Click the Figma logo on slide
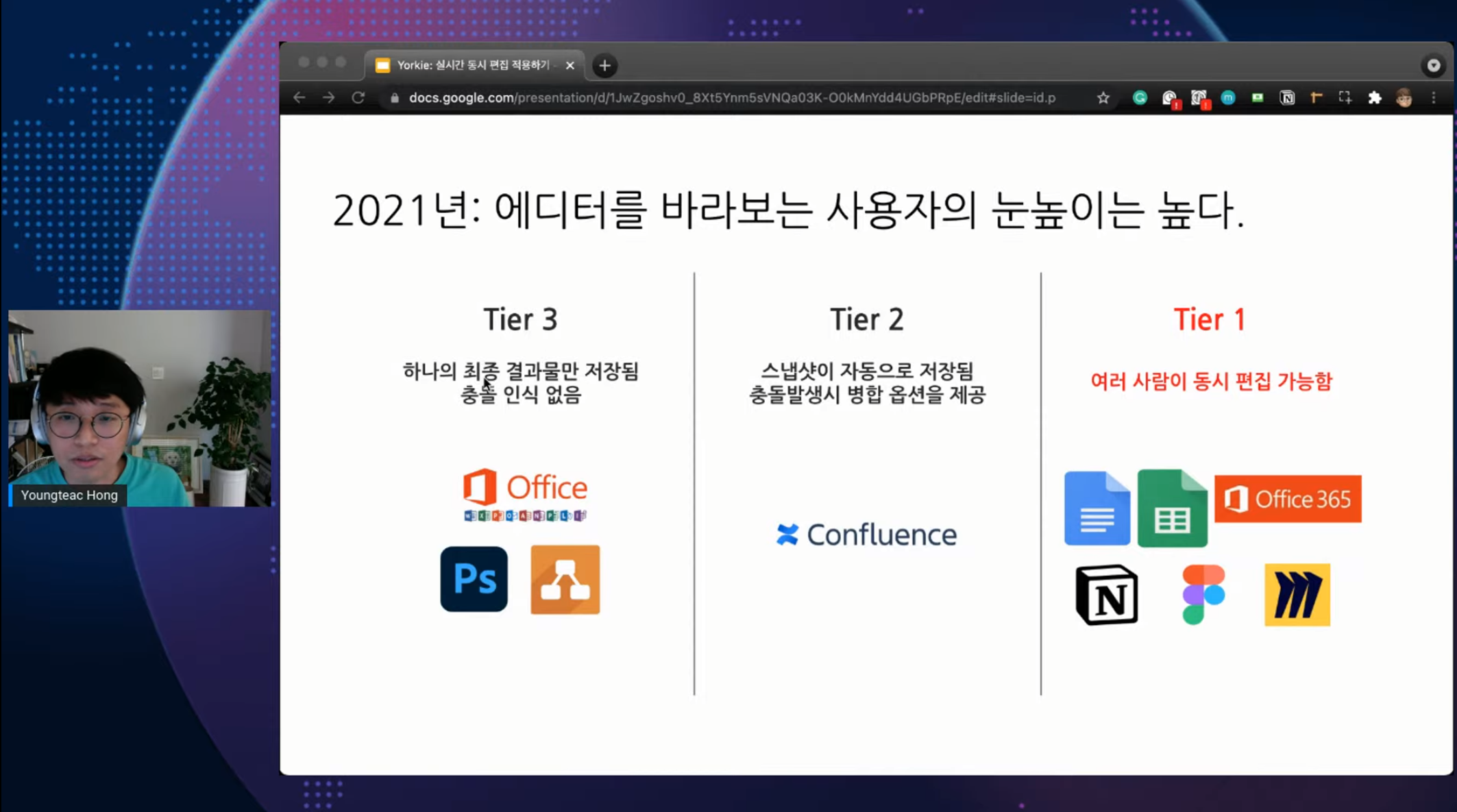Screen dimensions: 1457x812 tap(1203, 594)
